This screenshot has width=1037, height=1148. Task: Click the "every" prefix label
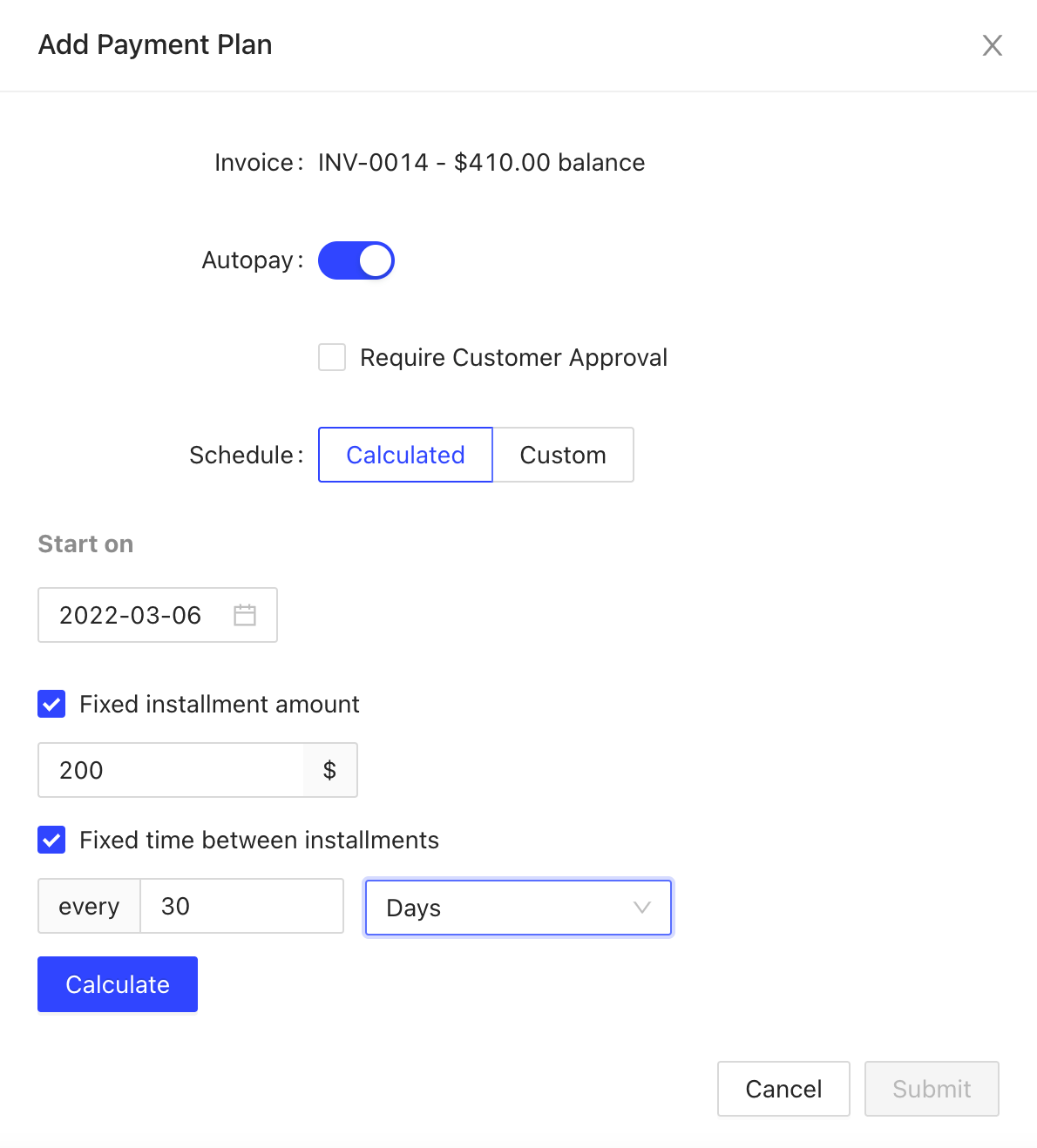(x=89, y=906)
